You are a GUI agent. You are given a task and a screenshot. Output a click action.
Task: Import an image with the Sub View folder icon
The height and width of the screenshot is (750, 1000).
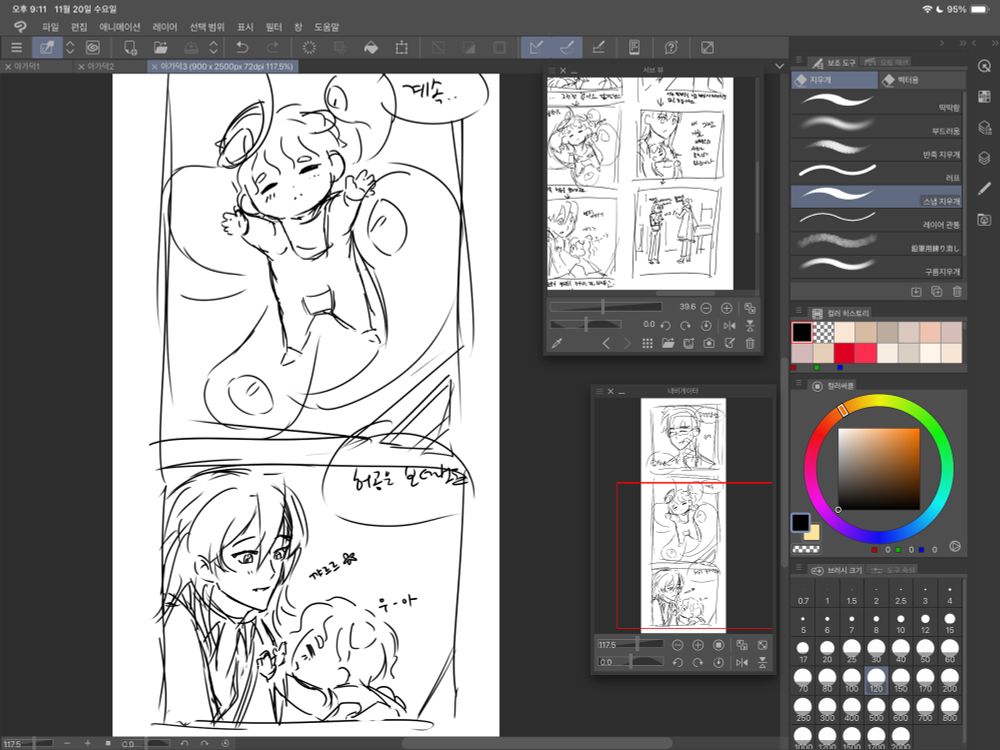pyautogui.click(x=668, y=343)
